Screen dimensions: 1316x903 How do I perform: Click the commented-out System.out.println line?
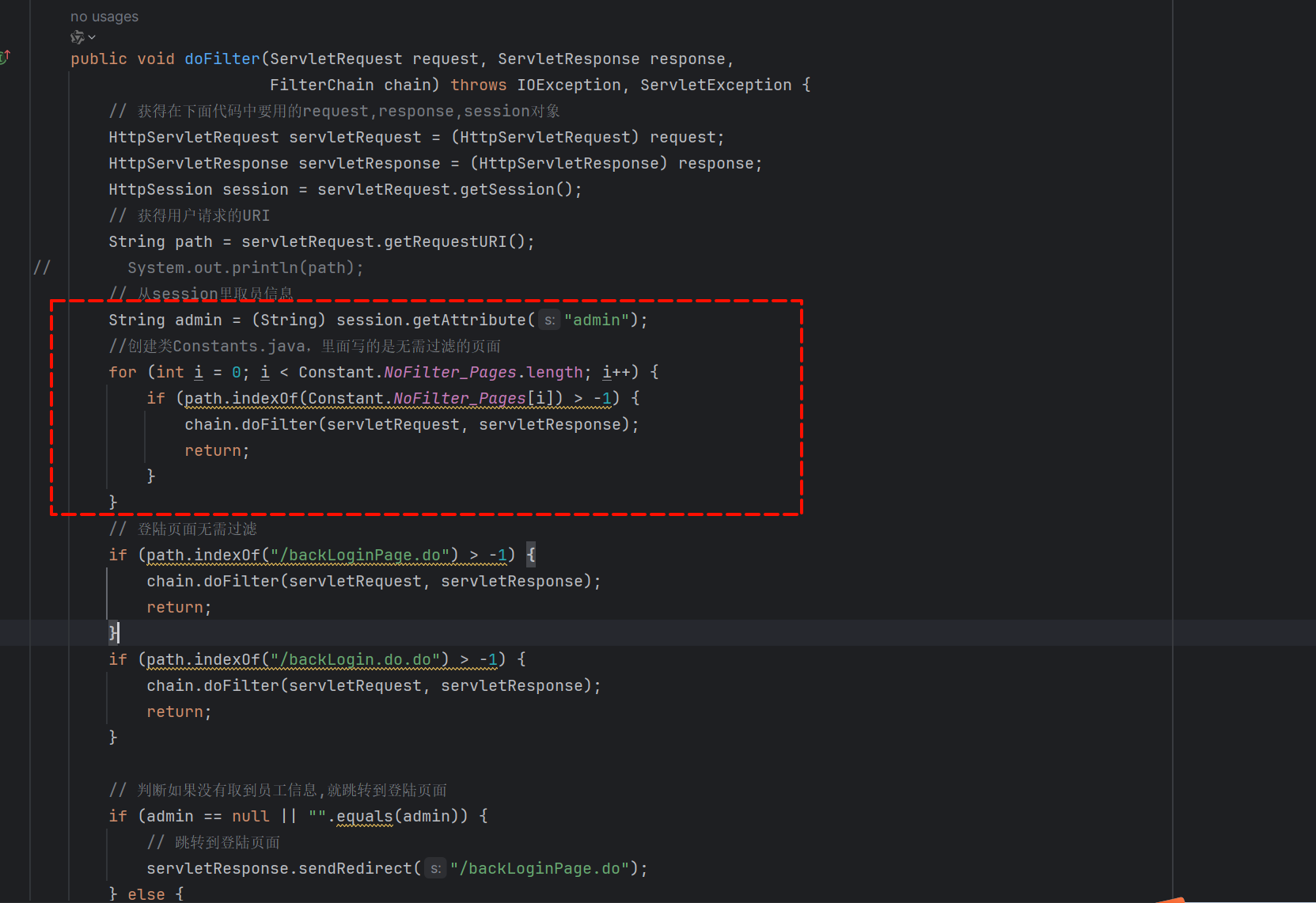[x=245, y=268]
